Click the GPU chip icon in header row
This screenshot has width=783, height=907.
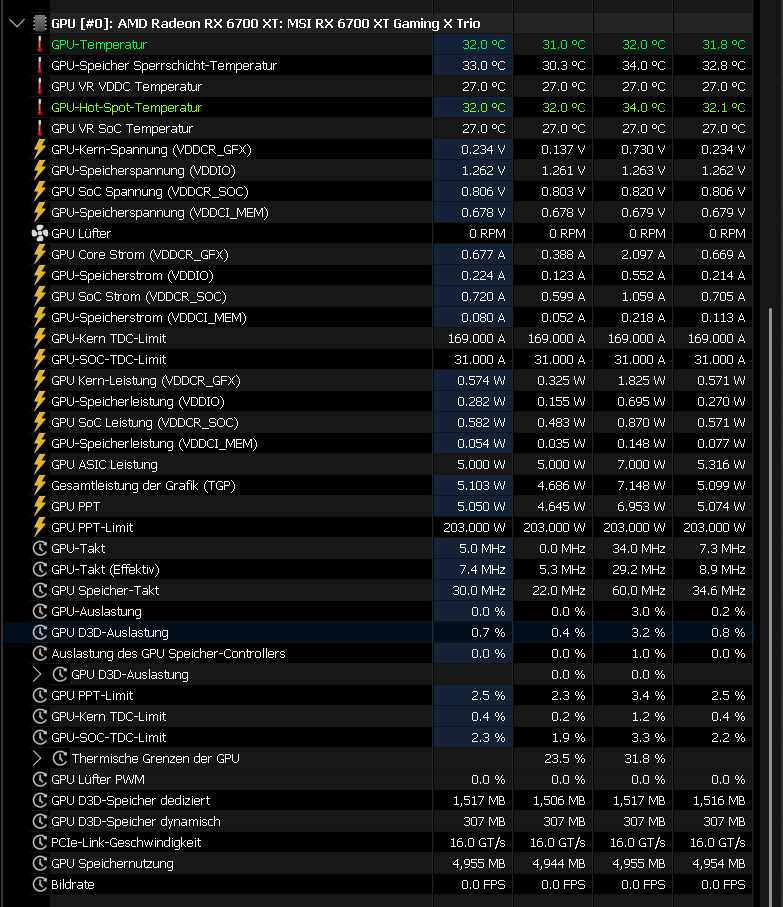pos(39,24)
